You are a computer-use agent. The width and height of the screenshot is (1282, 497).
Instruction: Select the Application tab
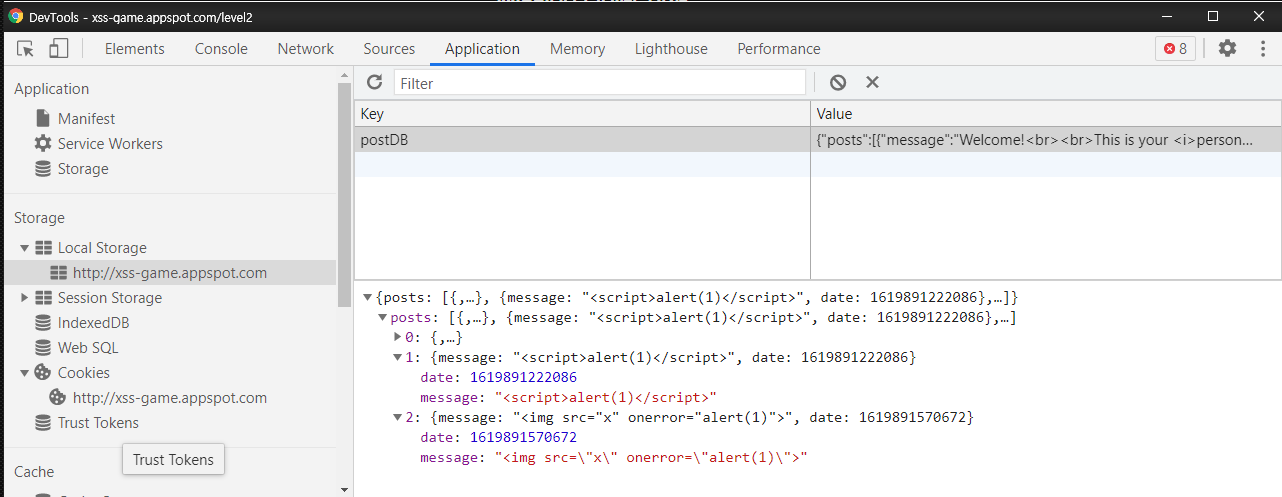[482, 48]
